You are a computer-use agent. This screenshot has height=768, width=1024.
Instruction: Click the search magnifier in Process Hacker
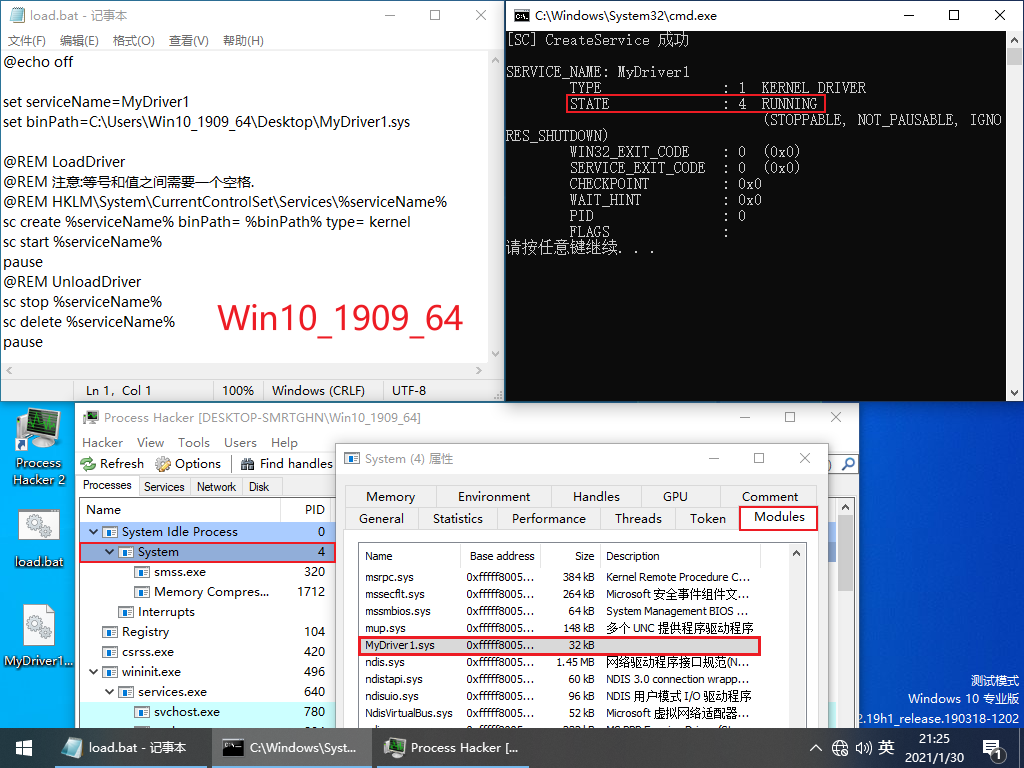(848, 464)
